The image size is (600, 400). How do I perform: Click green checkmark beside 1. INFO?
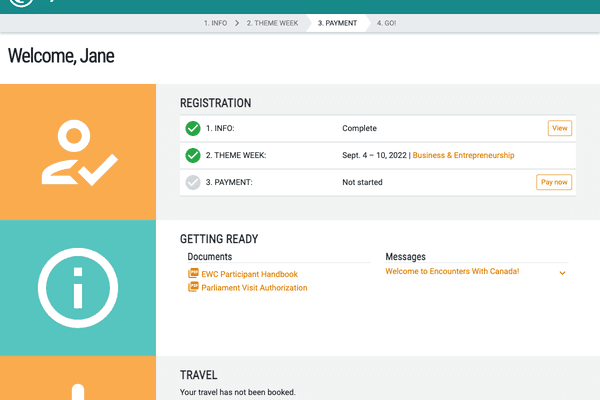[x=193, y=128]
